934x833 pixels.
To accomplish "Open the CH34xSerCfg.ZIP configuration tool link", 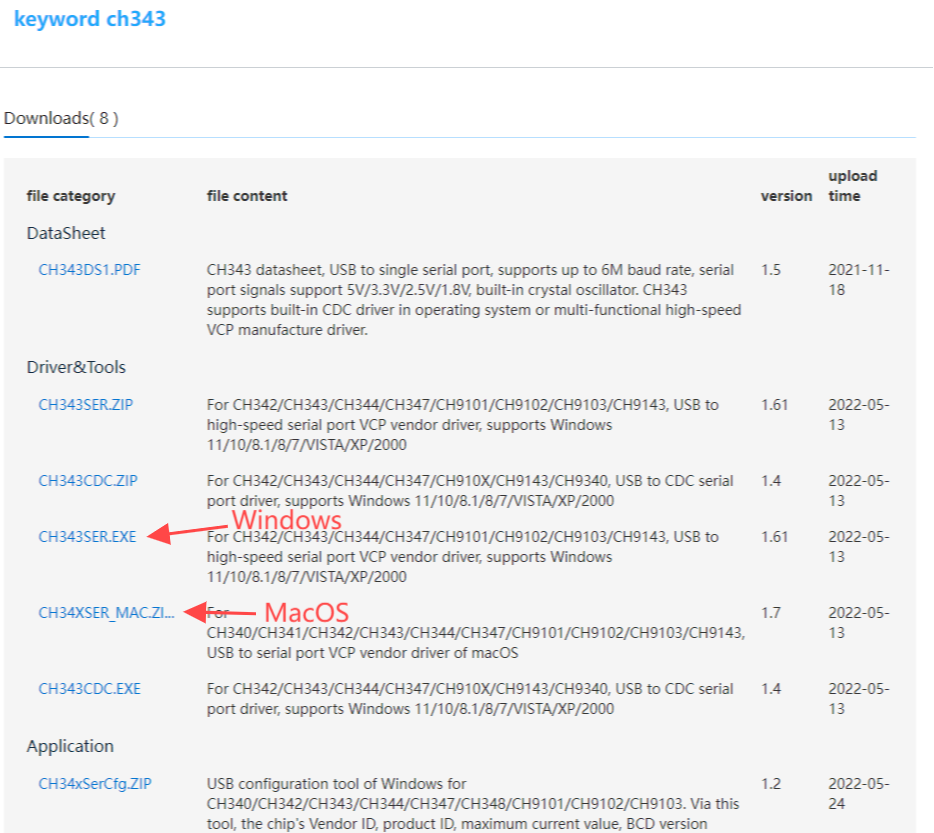I will coord(95,784).
